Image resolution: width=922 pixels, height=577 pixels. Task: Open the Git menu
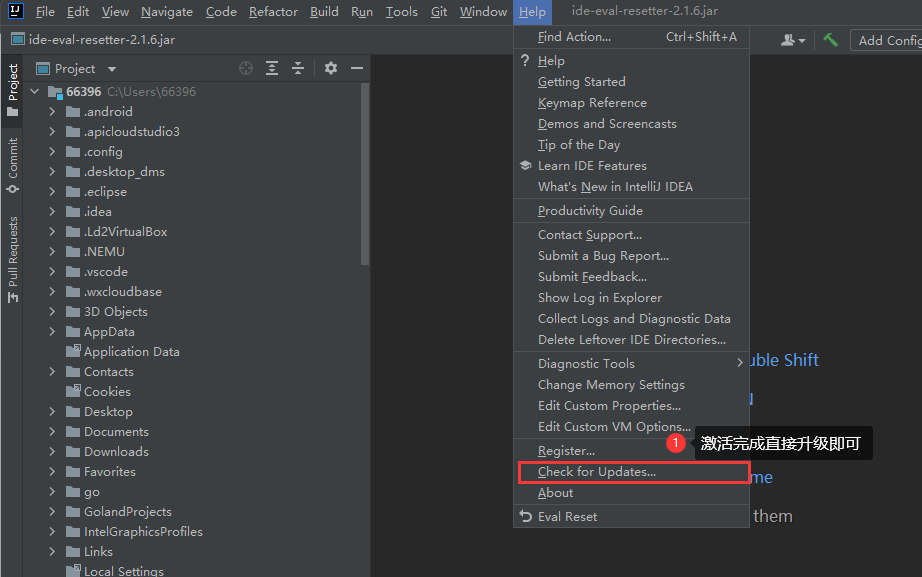(439, 12)
